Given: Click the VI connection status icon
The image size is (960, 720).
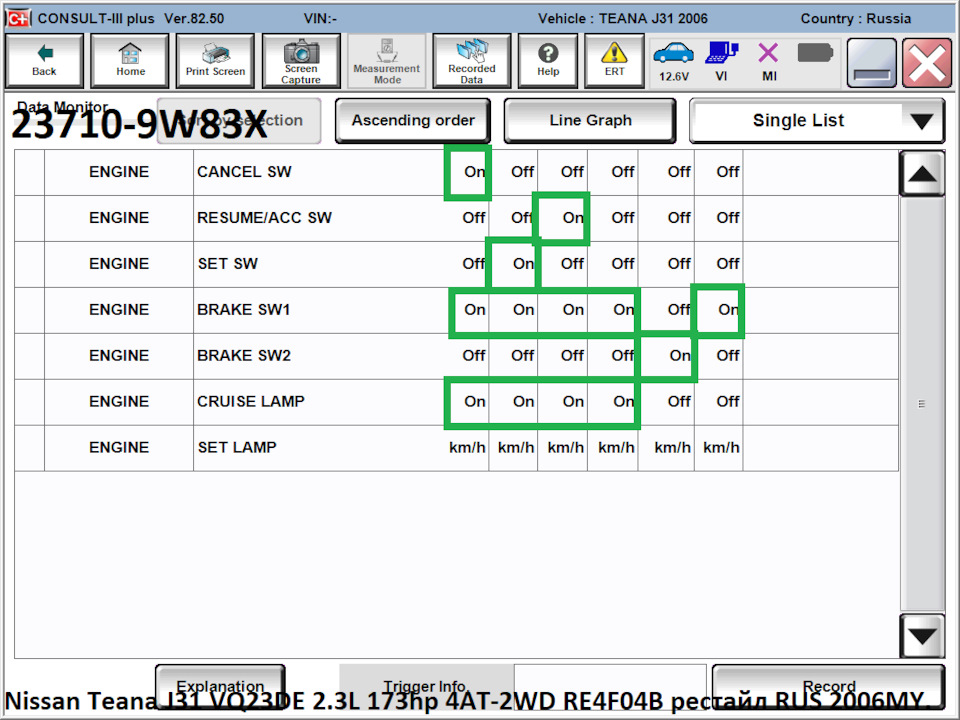Looking at the screenshot, I should 721,61.
